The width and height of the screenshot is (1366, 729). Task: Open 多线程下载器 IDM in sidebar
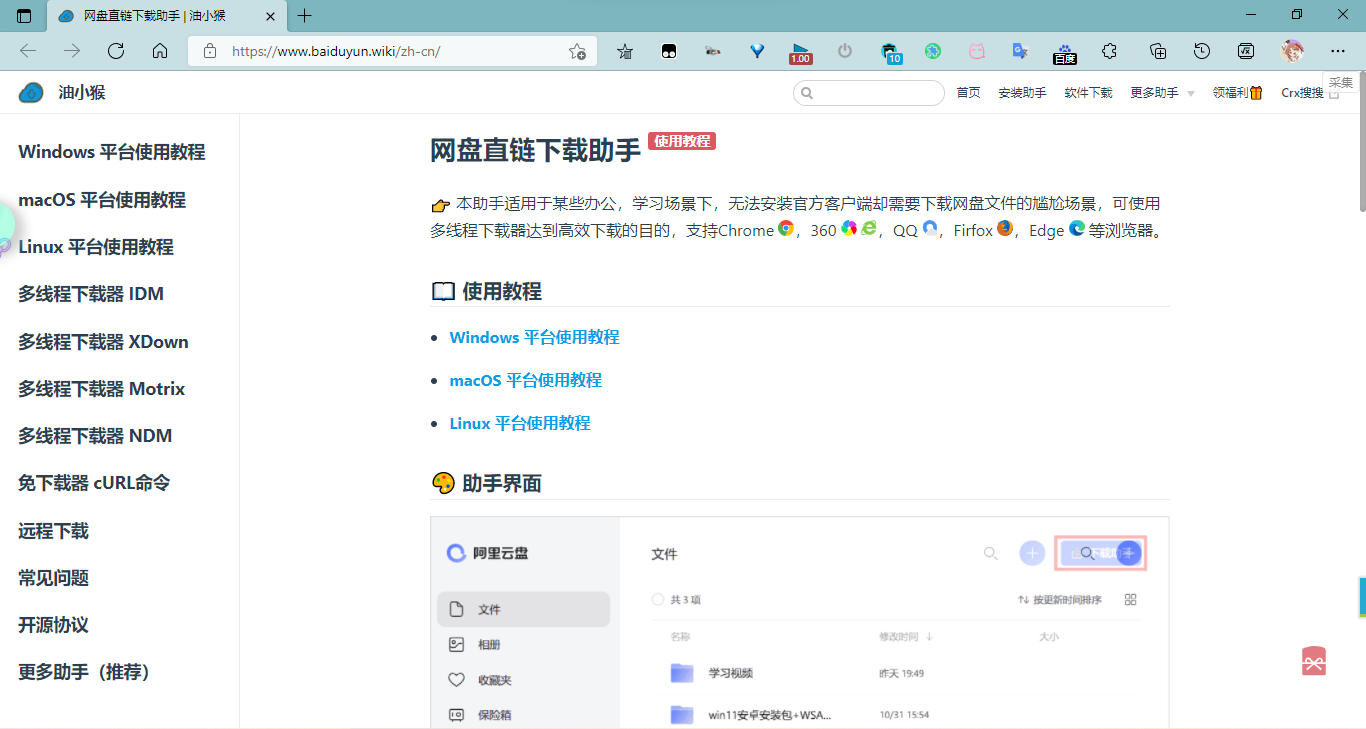tap(91, 294)
